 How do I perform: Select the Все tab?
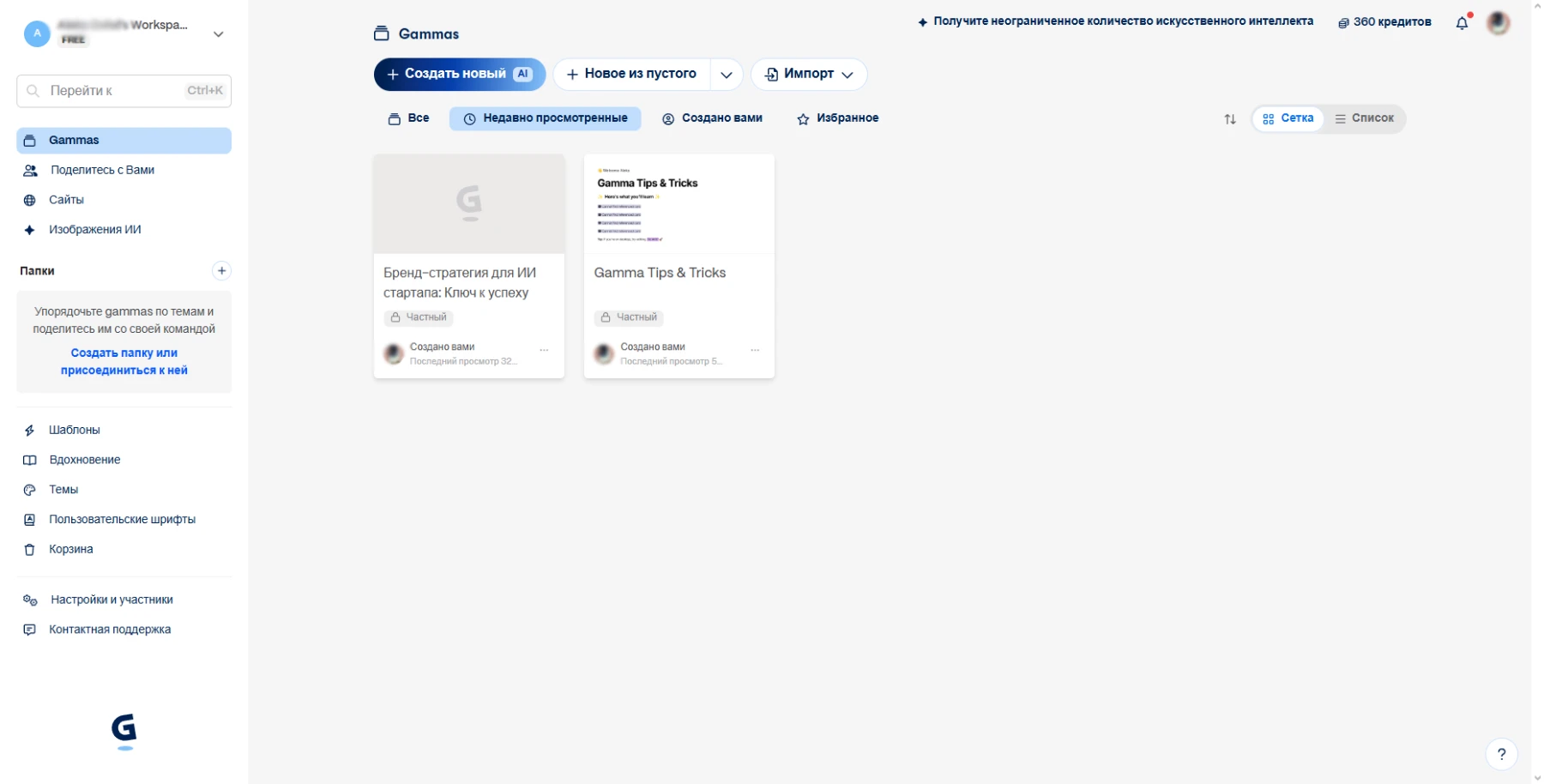click(408, 118)
